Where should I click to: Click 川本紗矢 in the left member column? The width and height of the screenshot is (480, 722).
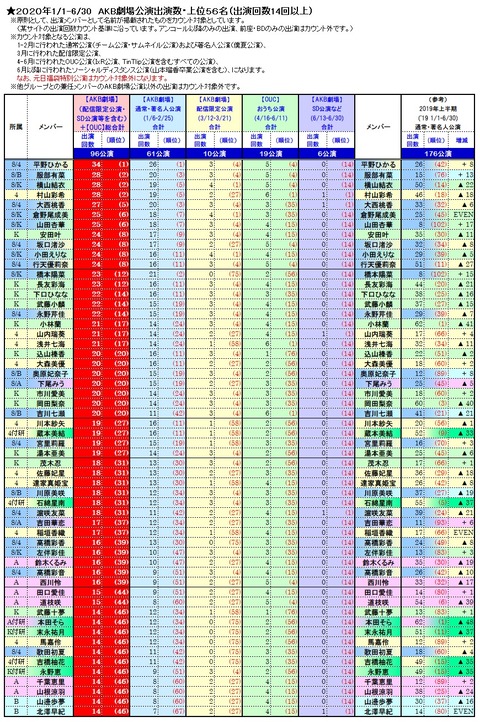(x=50, y=424)
